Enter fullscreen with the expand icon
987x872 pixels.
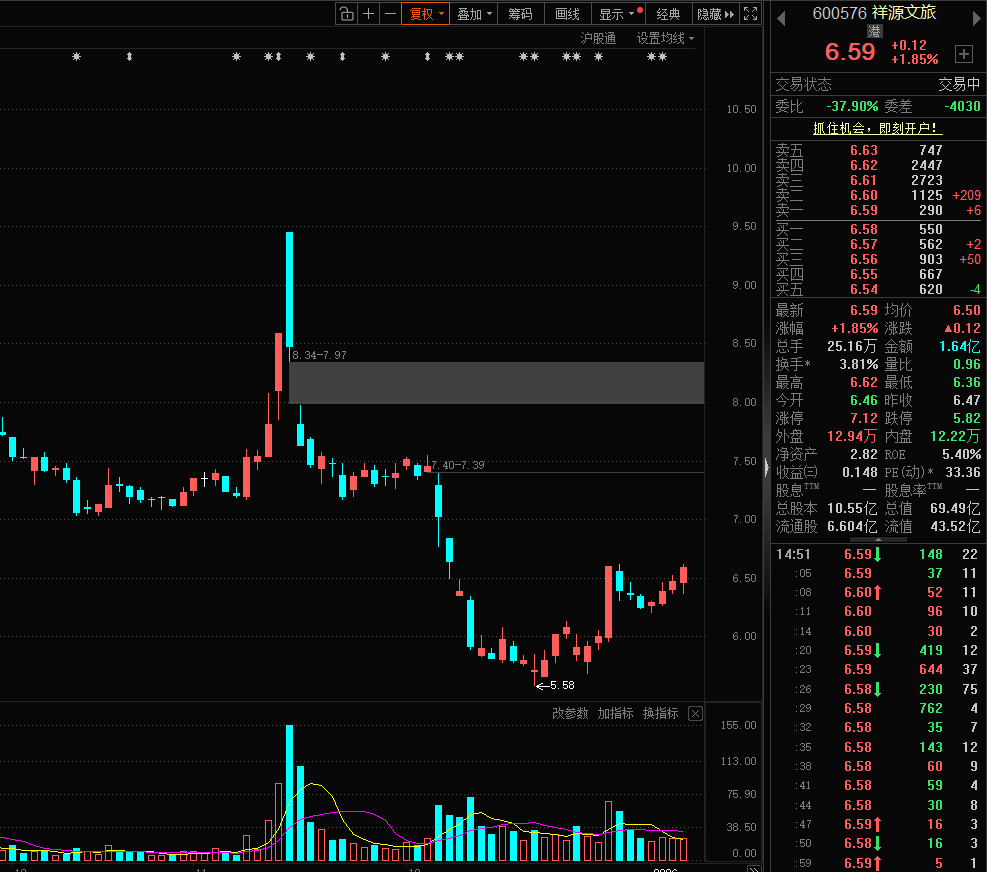pos(751,14)
